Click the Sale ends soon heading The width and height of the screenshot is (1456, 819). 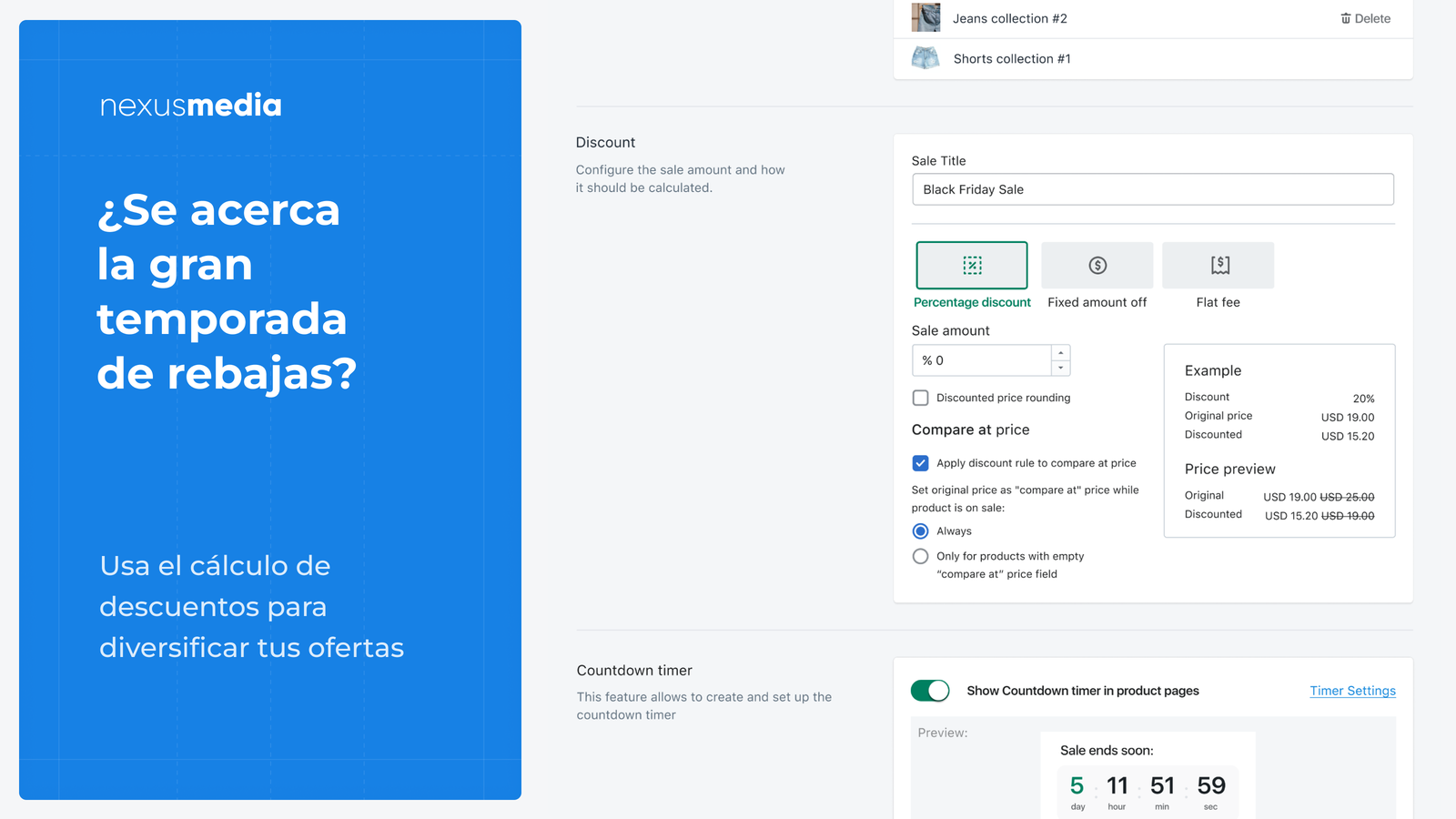click(1107, 751)
